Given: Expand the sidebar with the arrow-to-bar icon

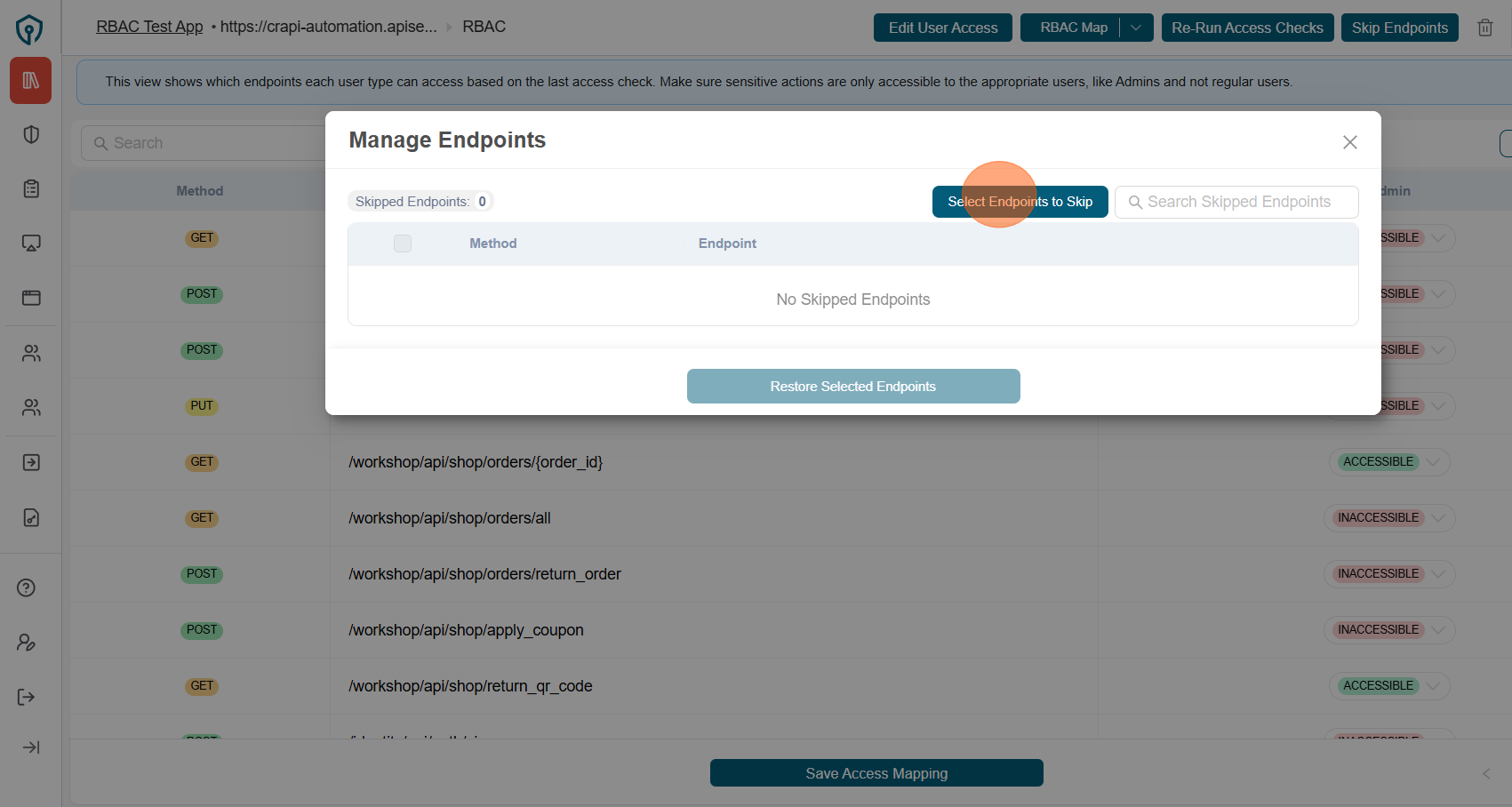Looking at the screenshot, I should click(x=31, y=747).
